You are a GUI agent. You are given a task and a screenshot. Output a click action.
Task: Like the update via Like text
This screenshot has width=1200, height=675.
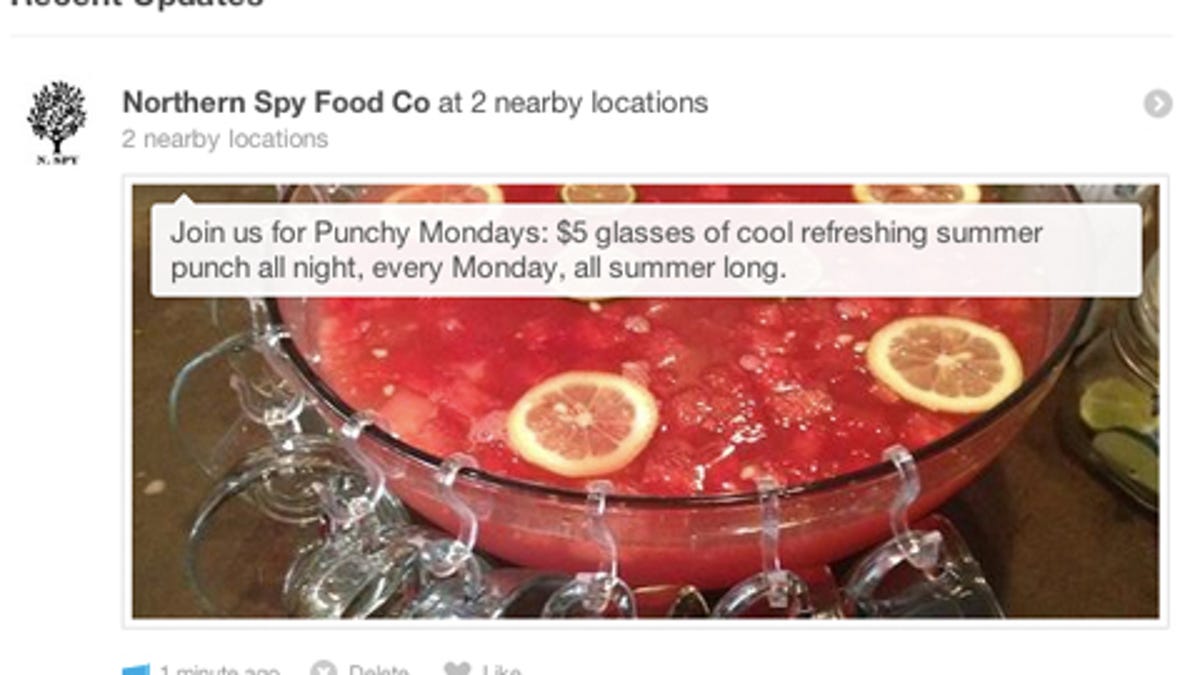(501, 671)
